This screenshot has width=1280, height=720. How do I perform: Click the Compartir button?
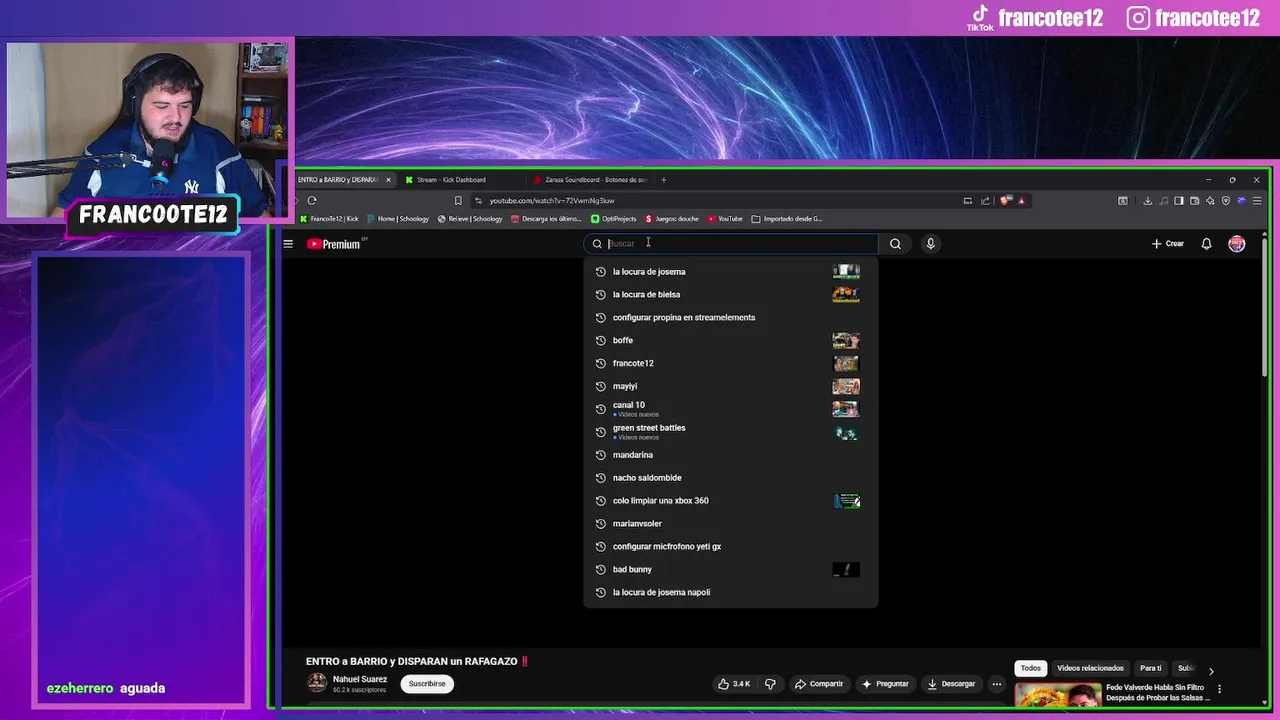[819, 684]
